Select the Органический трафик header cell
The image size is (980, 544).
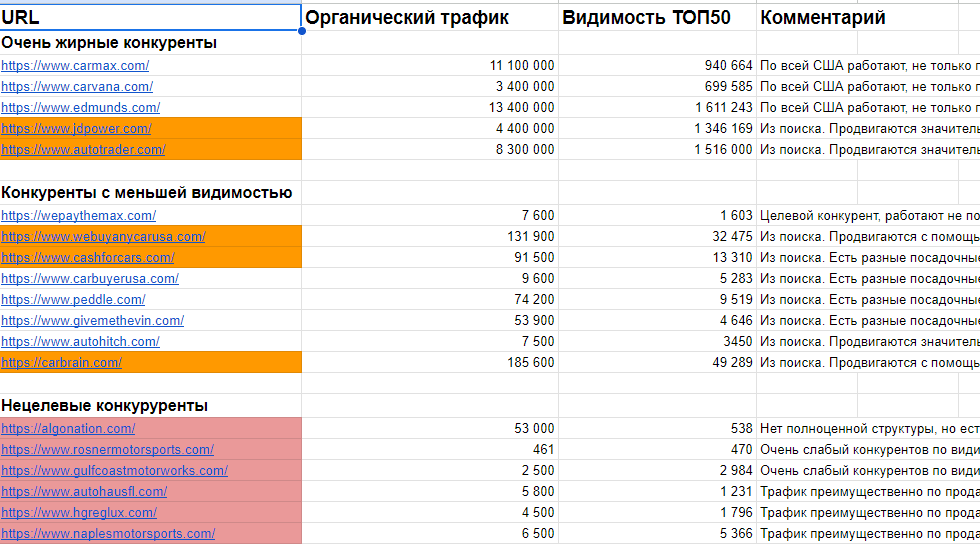pyautogui.click(x=430, y=18)
